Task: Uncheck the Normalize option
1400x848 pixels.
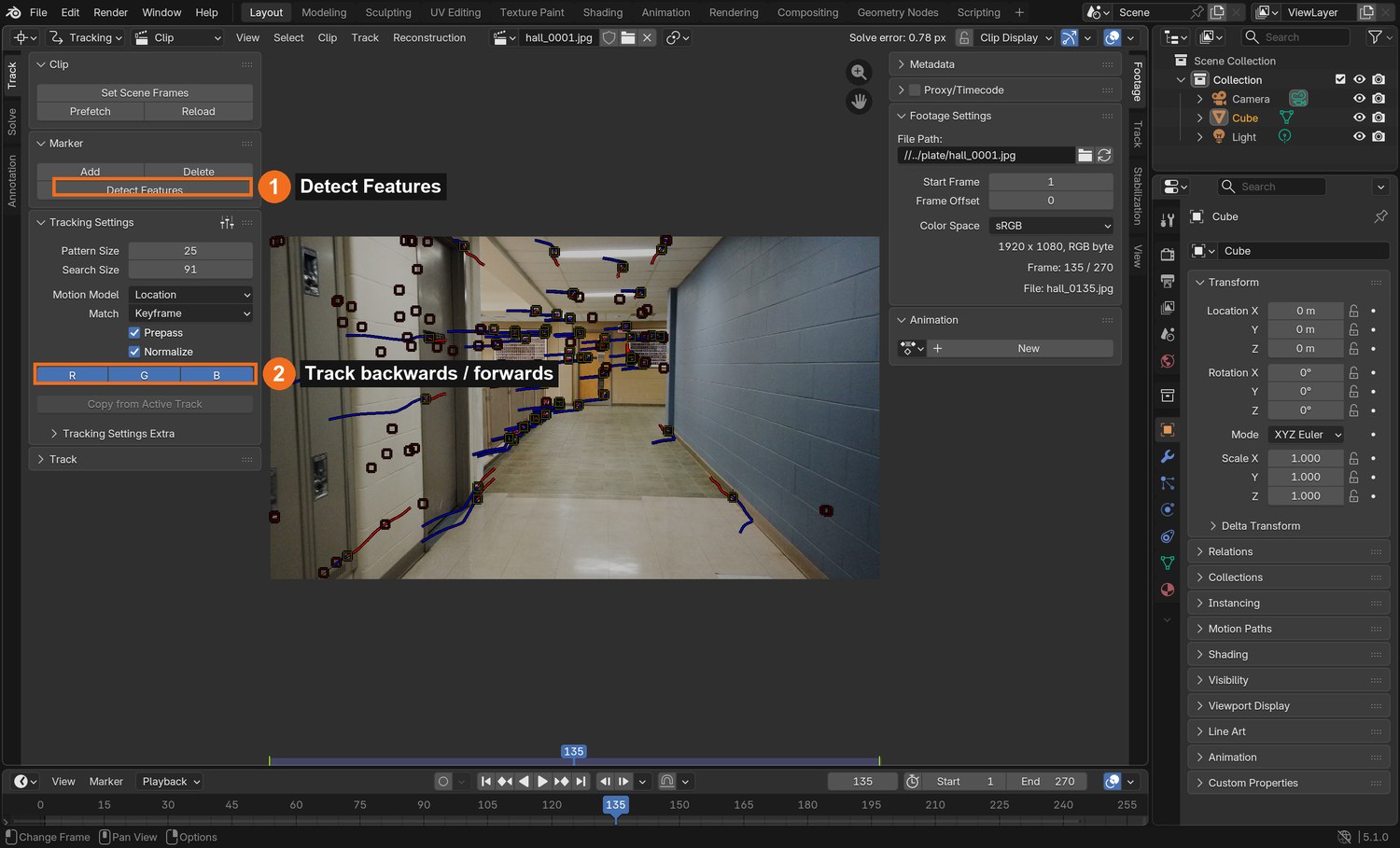Action: click(134, 352)
